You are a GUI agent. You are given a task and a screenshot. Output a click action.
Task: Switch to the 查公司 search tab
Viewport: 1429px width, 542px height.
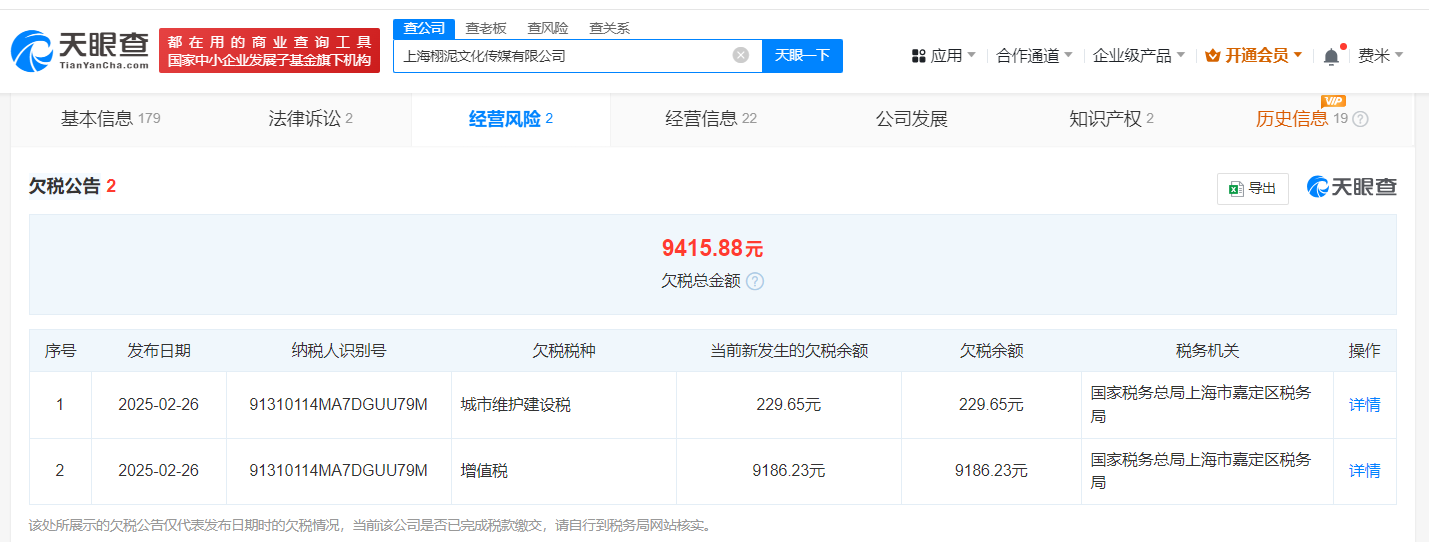[424, 28]
